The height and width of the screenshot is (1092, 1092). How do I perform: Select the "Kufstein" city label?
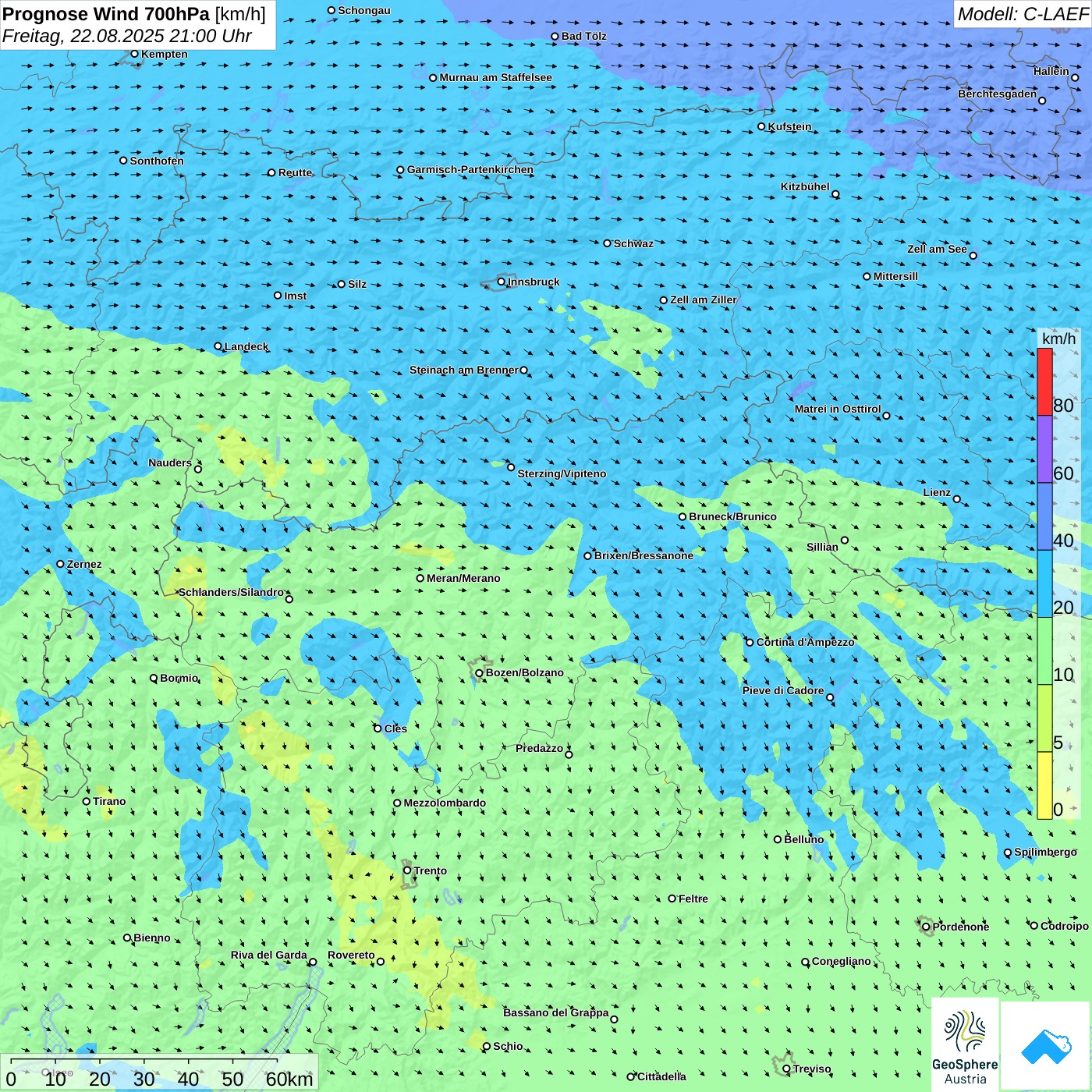tap(789, 126)
